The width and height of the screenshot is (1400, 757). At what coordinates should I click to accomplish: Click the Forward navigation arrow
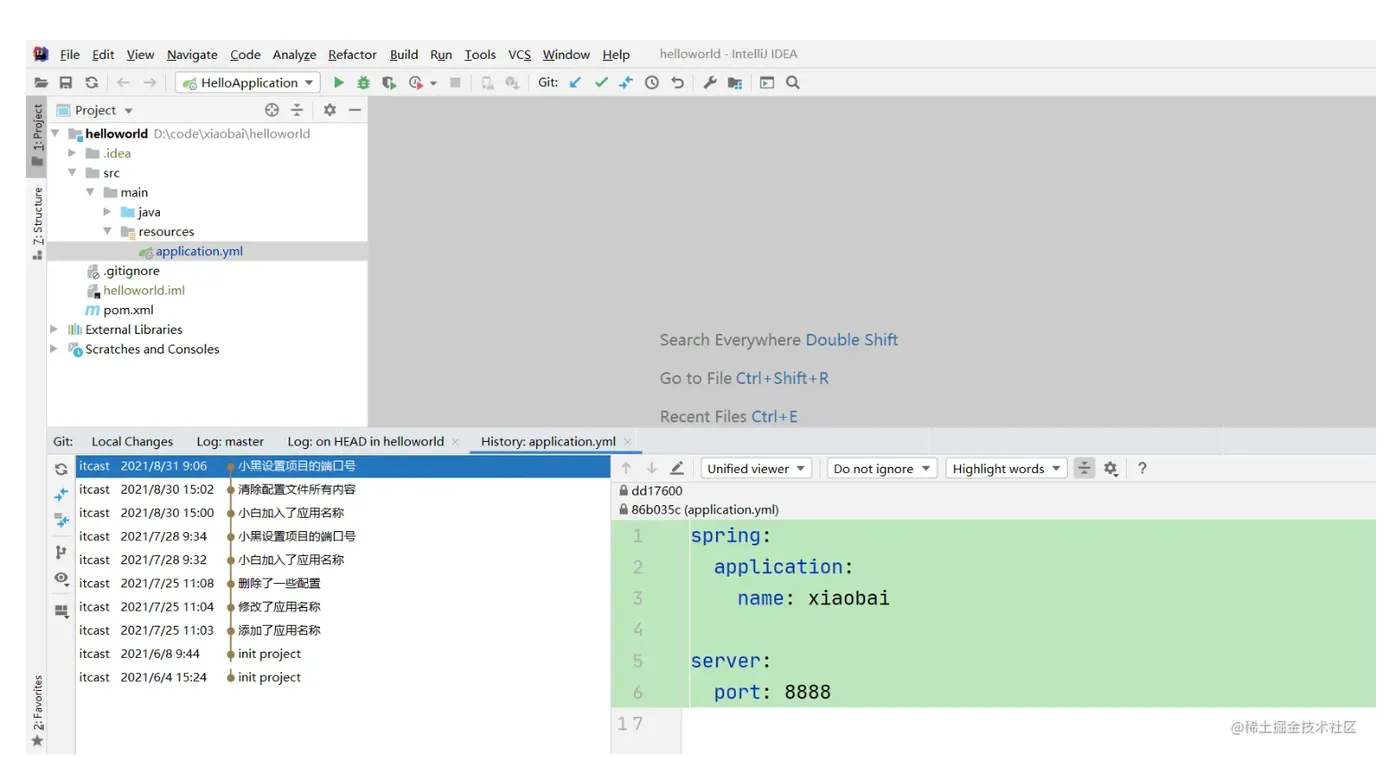click(x=150, y=83)
